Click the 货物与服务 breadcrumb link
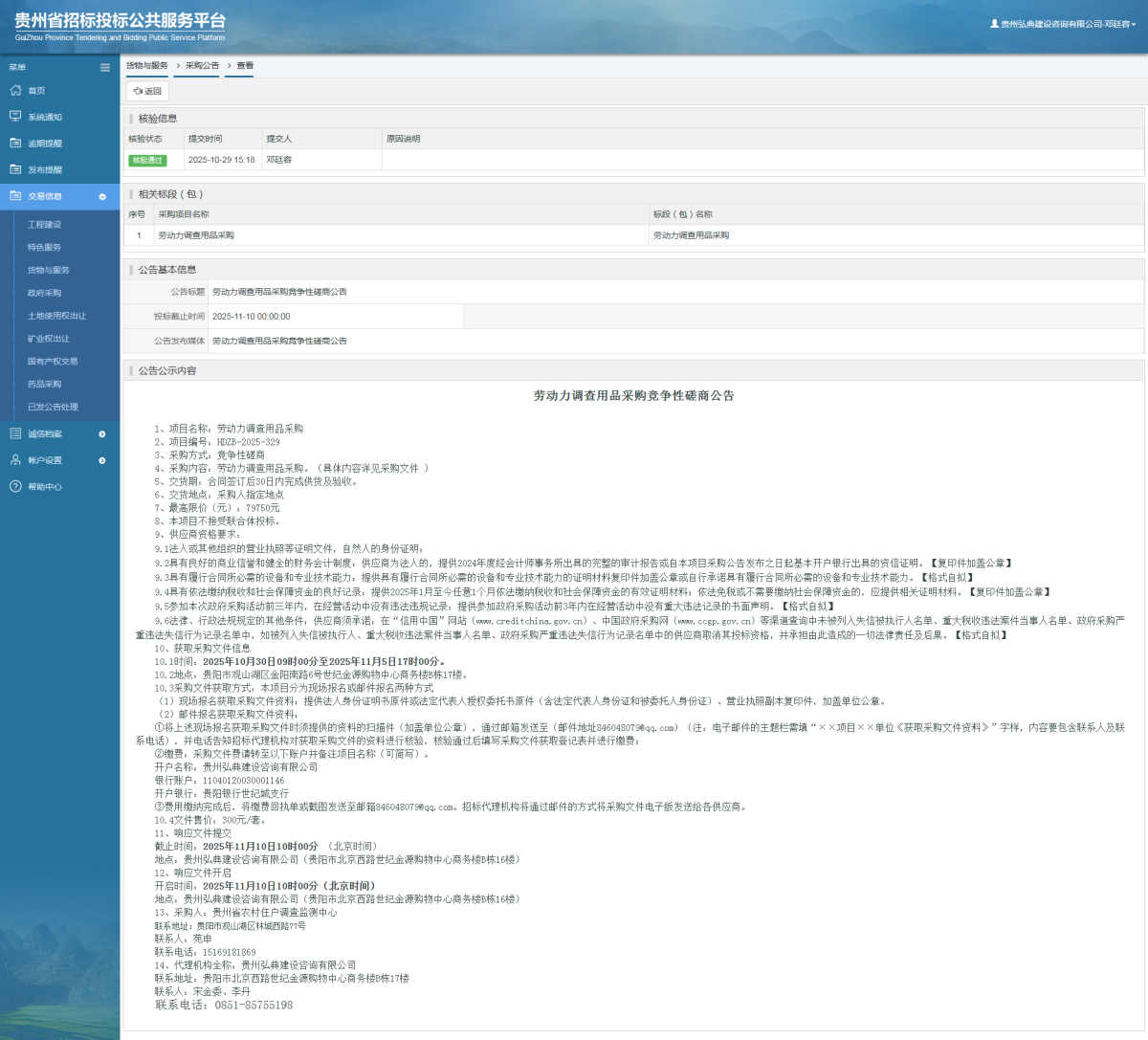This screenshot has width=1148, height=1040. 147,66
